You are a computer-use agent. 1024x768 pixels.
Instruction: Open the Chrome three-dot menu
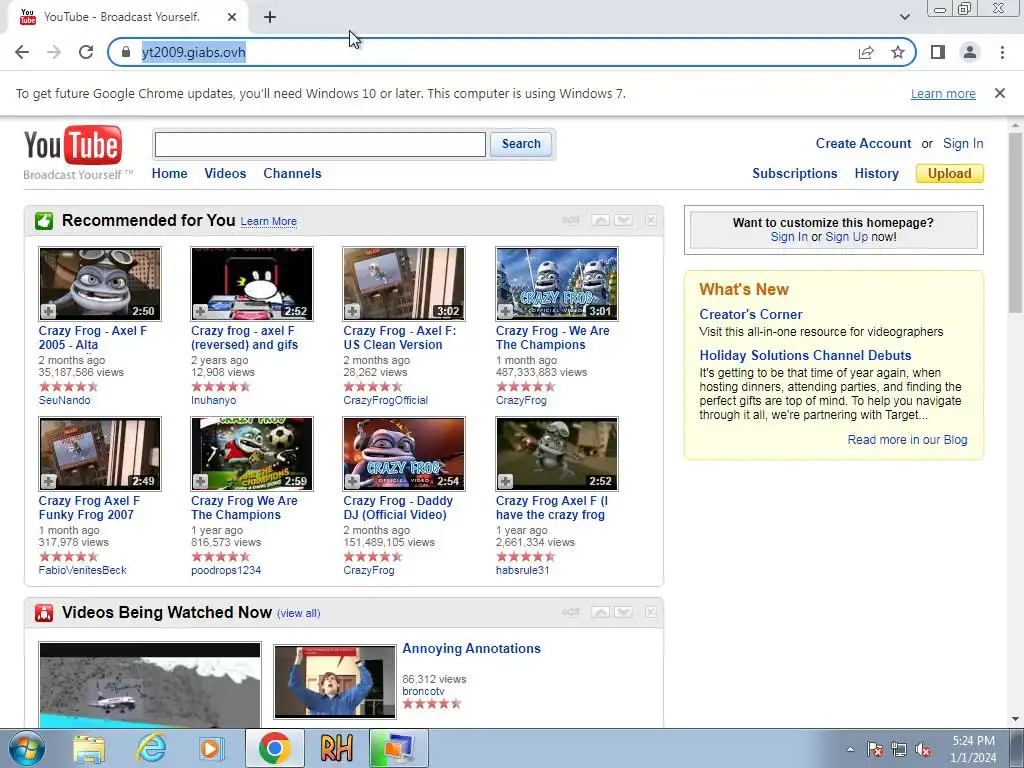[1002, 52]
